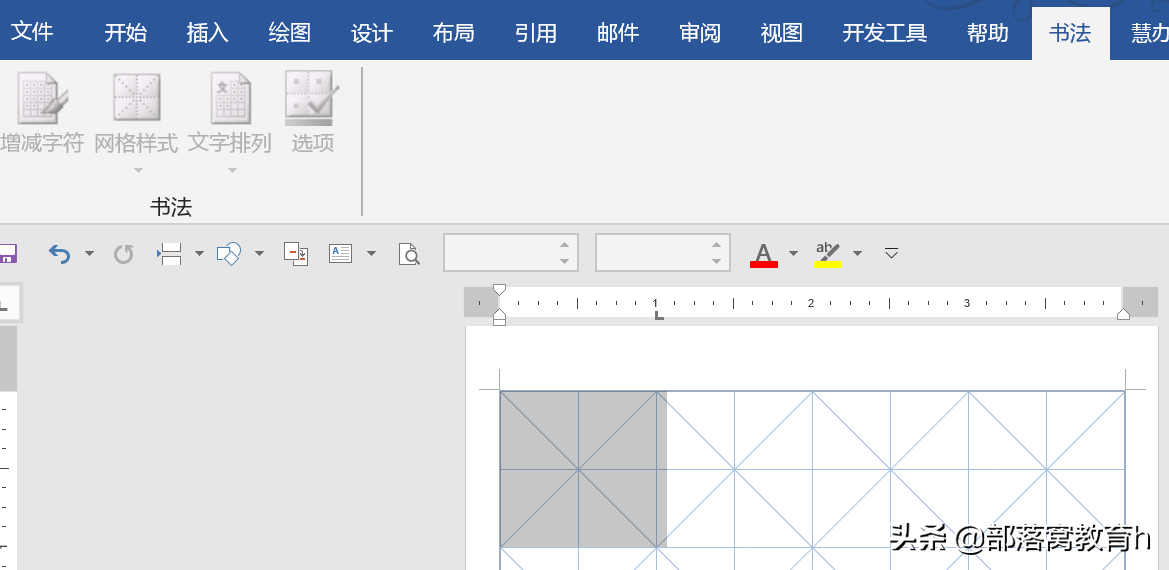Click the redo circular arrow icon
The height and width of the screenshot is (570, 1169).
pyautogui.click(x=123, y=254)
